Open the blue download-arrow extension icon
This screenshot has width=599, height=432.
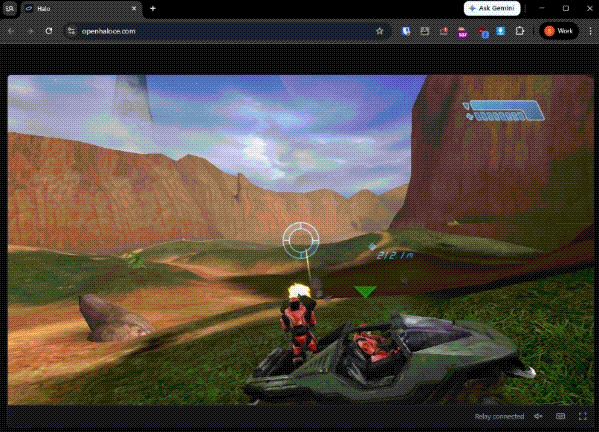coord(500,31)
